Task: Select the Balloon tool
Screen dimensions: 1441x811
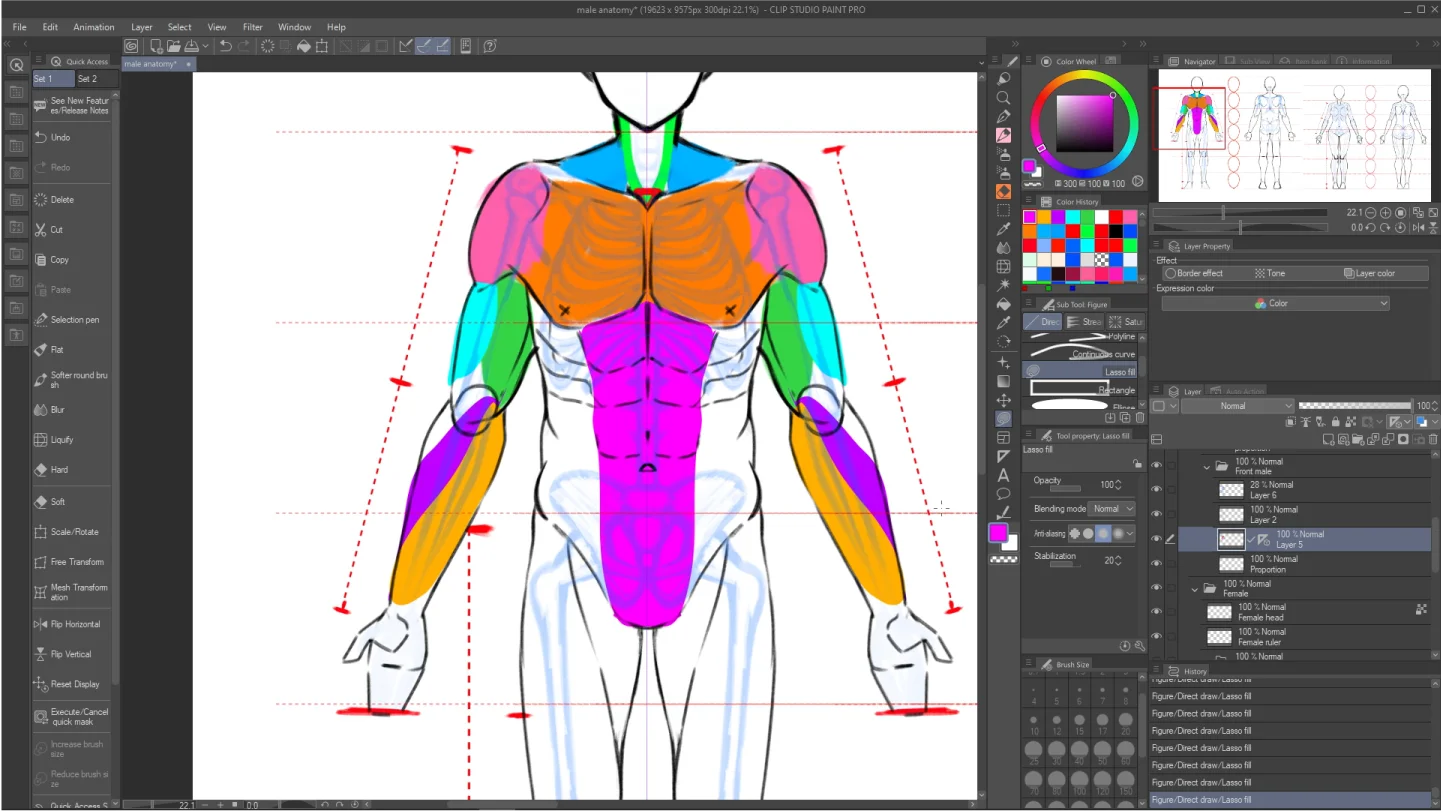Action: click(x=1003, y=494)
